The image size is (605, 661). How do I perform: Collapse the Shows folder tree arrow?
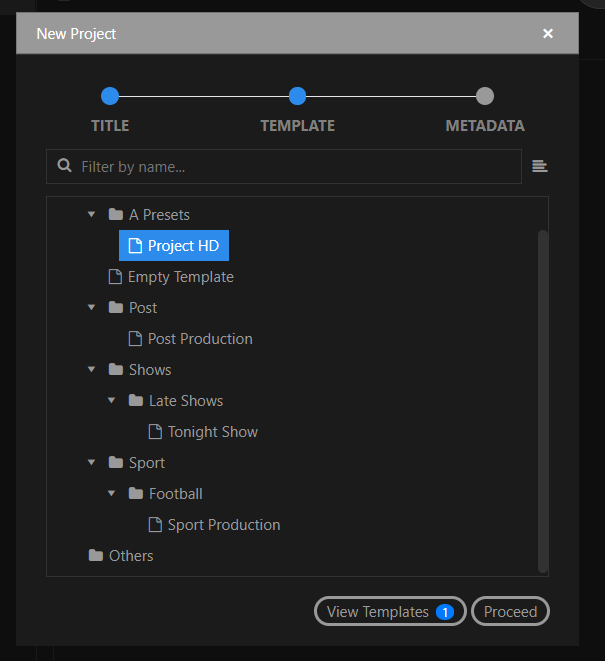(91, 370)
